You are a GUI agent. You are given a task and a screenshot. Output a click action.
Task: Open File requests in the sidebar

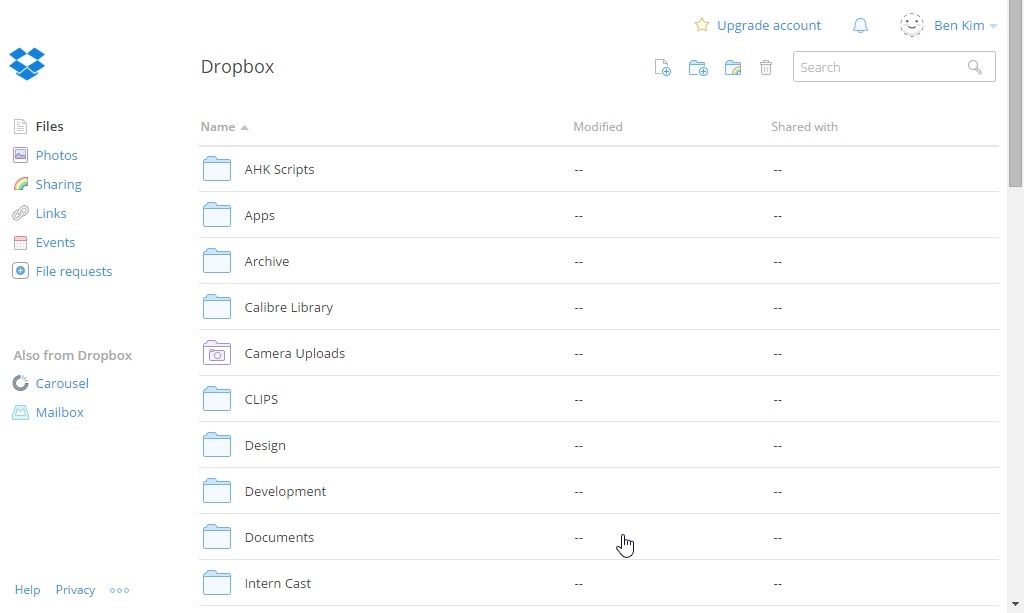[x=73, y=271]
